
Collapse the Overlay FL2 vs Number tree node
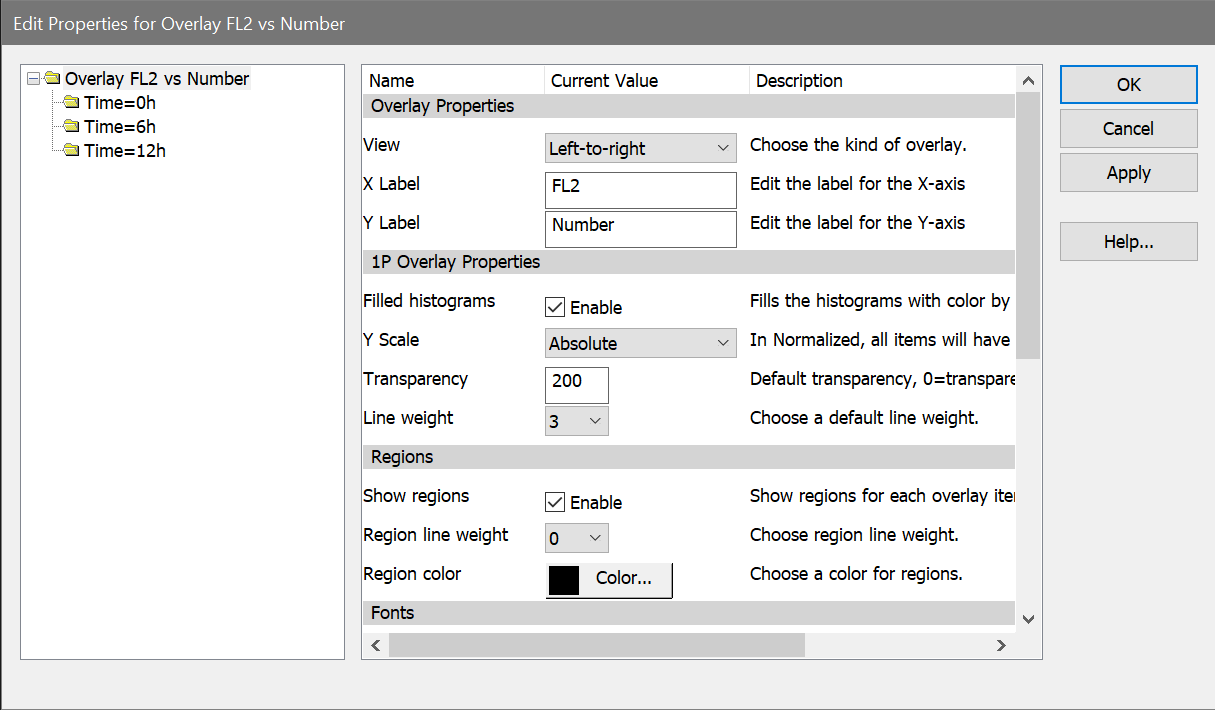(34, 79)
